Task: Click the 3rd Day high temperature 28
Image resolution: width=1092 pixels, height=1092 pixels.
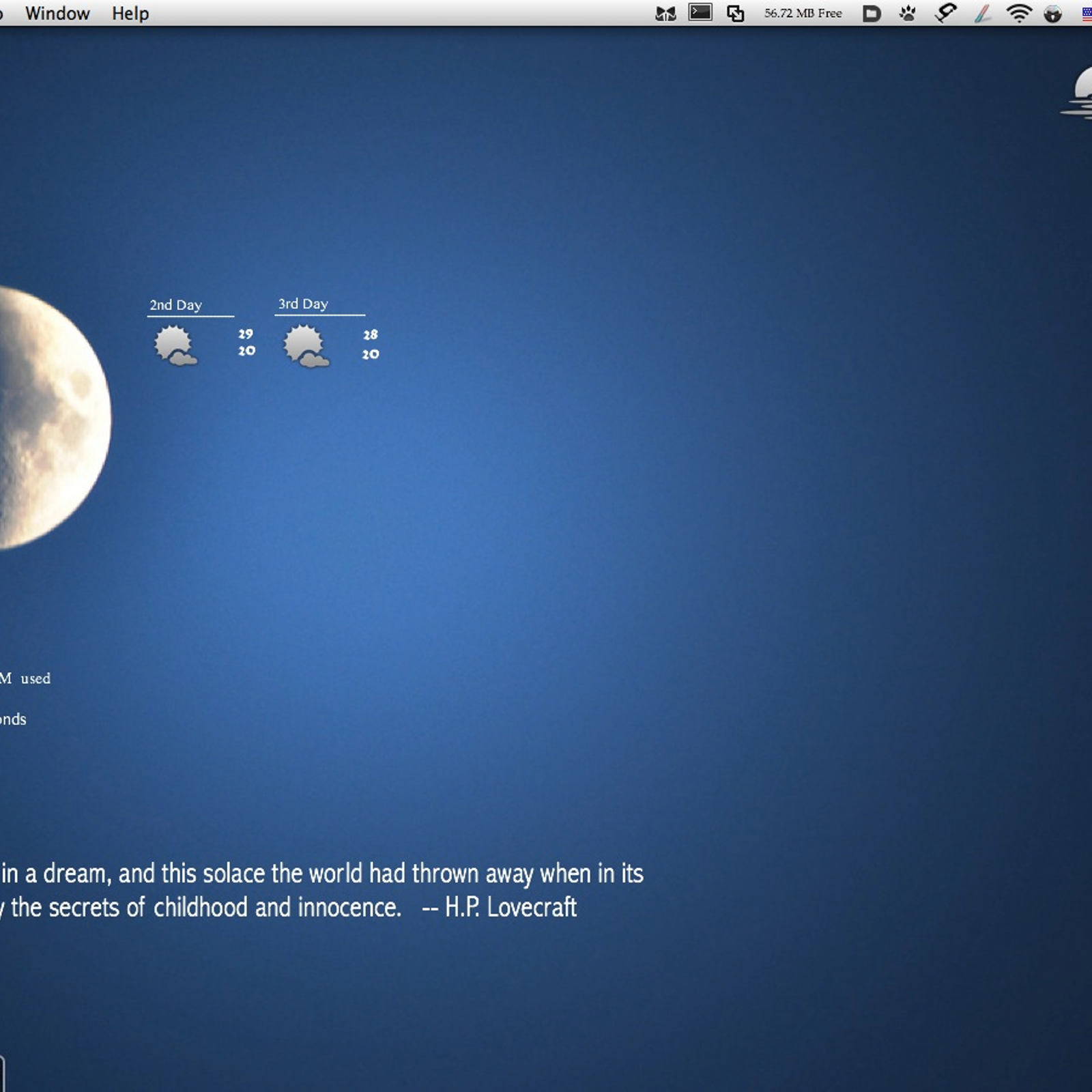Action: pyautogui.click(x=371, y=334)
